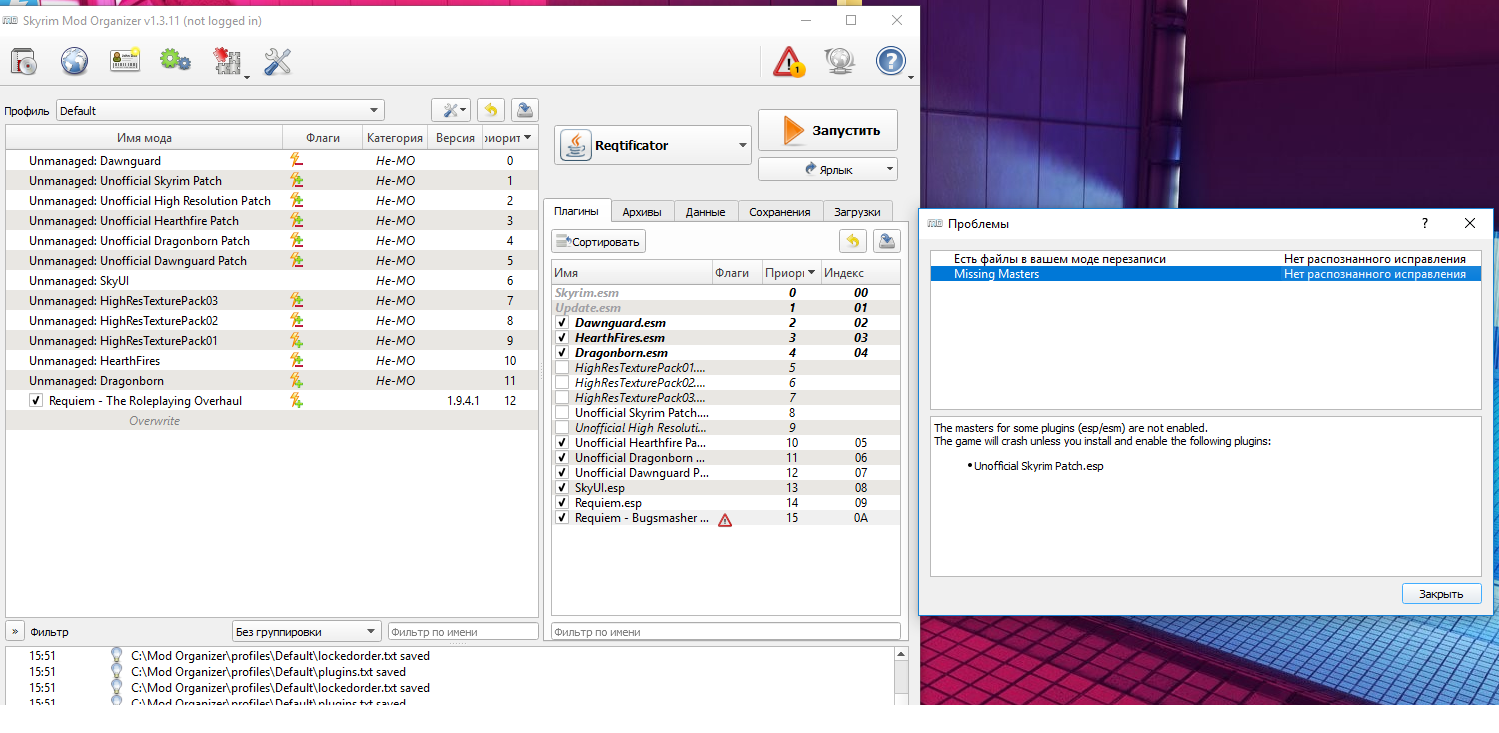
Task: Restore mod list backup next to profile
Action: [491, 110]
